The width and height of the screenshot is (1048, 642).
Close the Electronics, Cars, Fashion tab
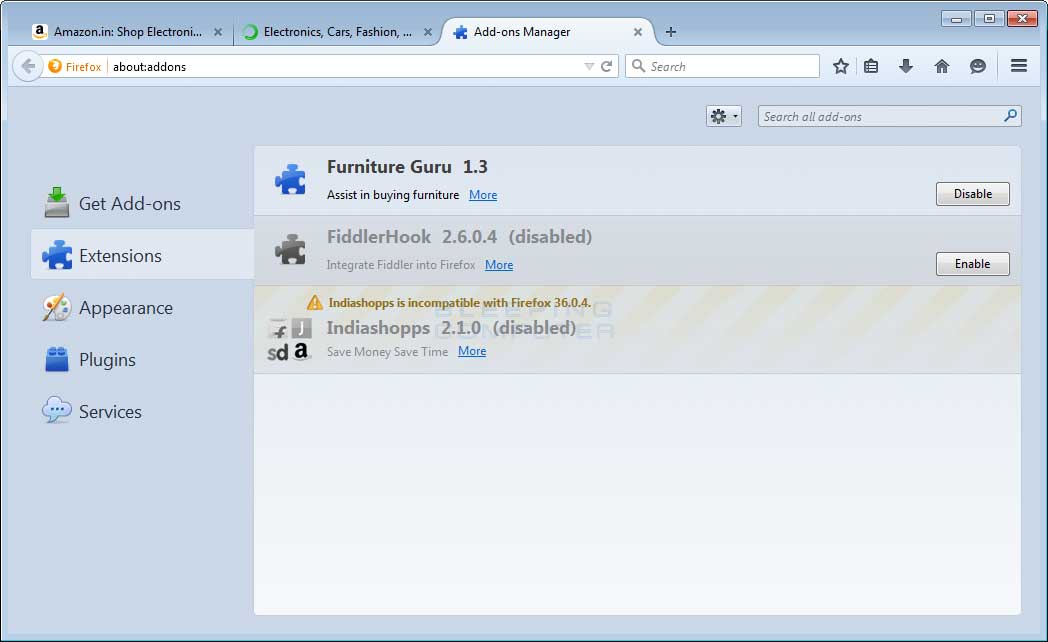pyautogui.click(x=428, y=32)
